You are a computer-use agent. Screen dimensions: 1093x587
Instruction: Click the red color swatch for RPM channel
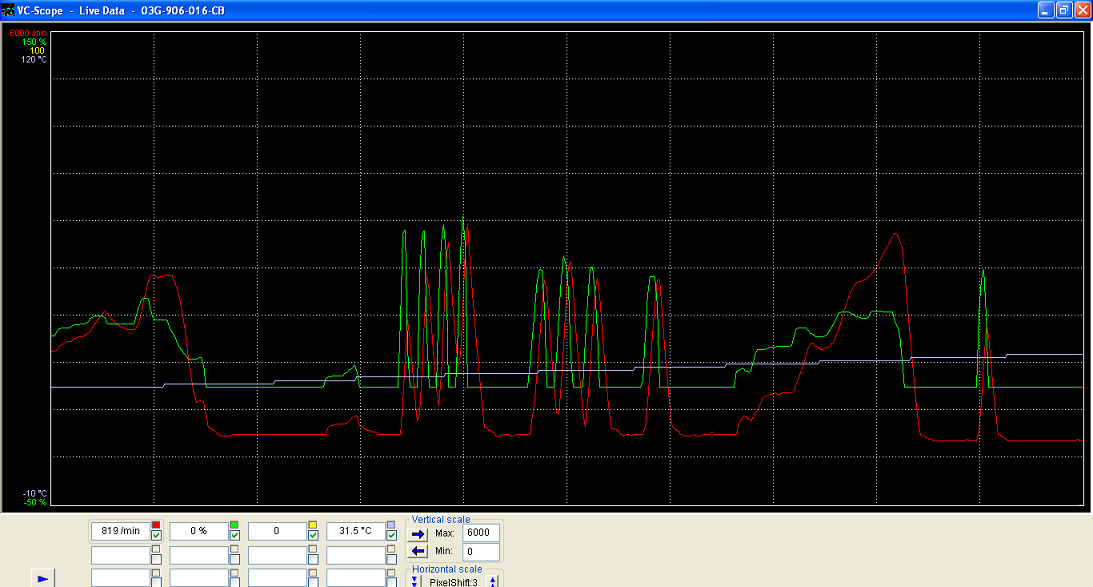pos(156,525)
